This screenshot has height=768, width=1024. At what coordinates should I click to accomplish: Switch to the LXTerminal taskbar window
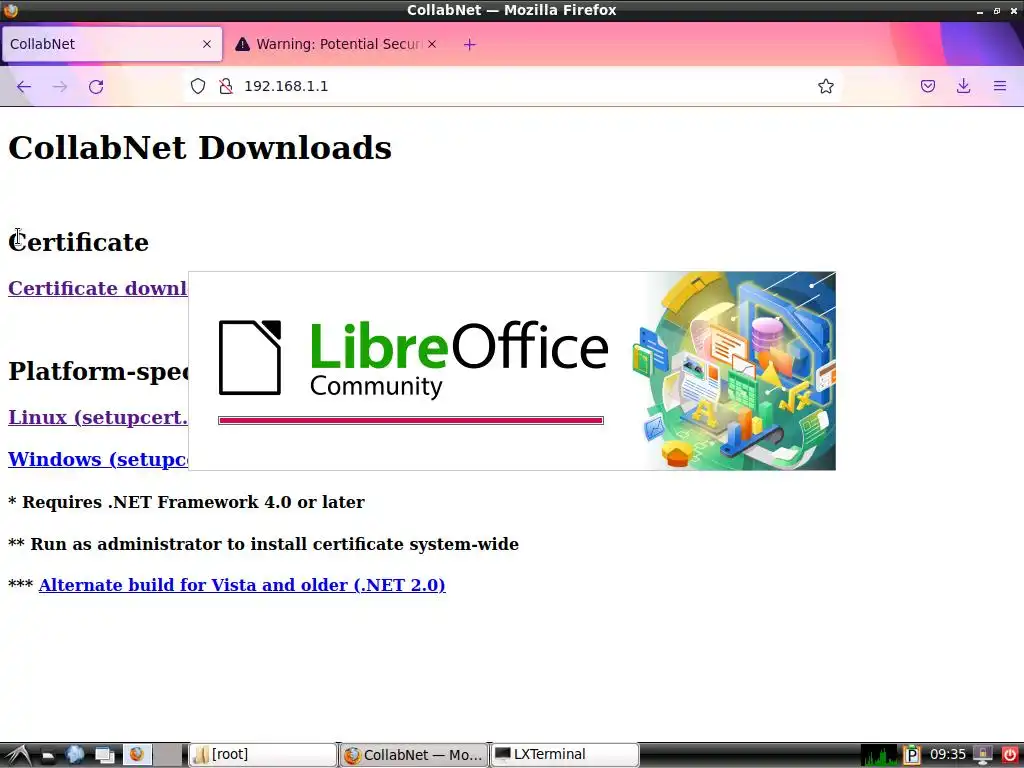(x=564, y=755)
